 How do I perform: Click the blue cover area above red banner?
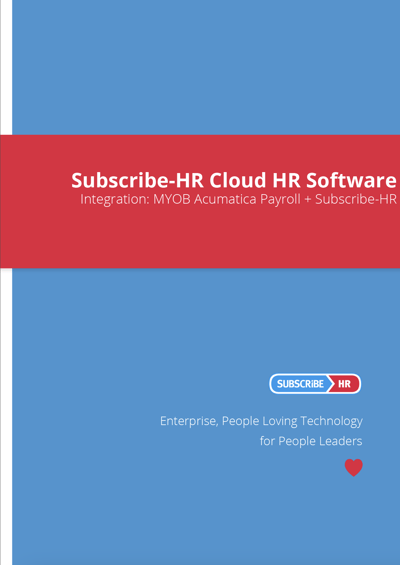click(206, 67)
